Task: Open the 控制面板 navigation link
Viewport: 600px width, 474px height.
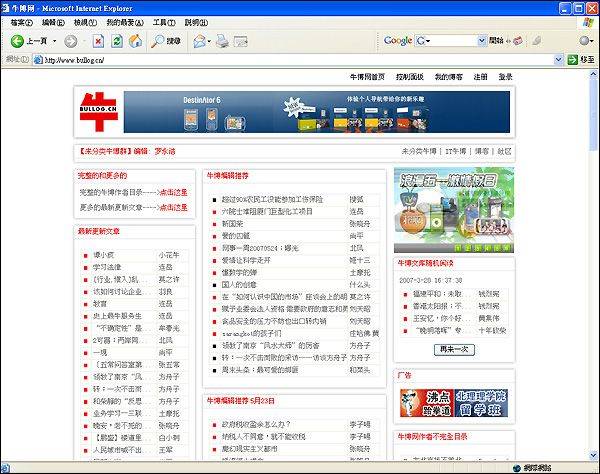Action: [410, 77]
